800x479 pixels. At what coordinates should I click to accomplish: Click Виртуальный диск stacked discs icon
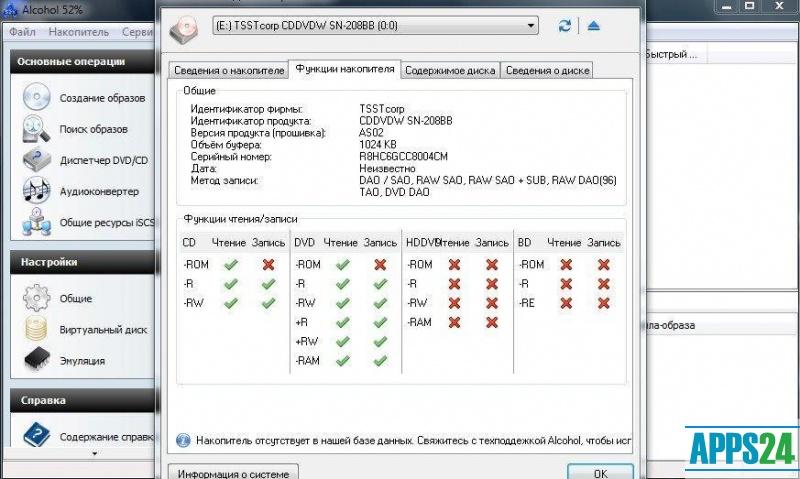pyautogui.click(x=36, y=329)
